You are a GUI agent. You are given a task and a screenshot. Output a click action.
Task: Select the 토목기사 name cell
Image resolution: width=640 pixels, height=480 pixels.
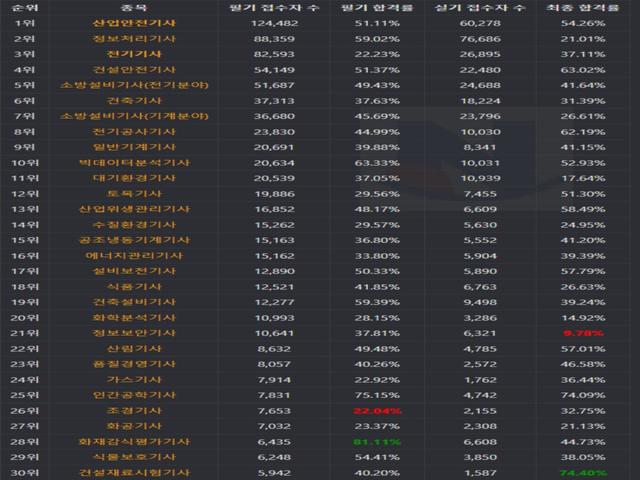coord(134,193)
